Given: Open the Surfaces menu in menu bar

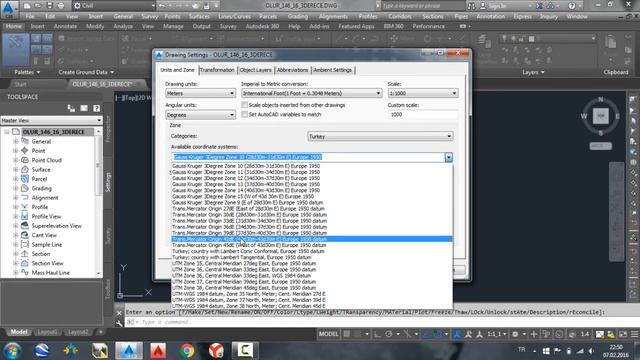Looking at the screenshot, I should 199,17.
